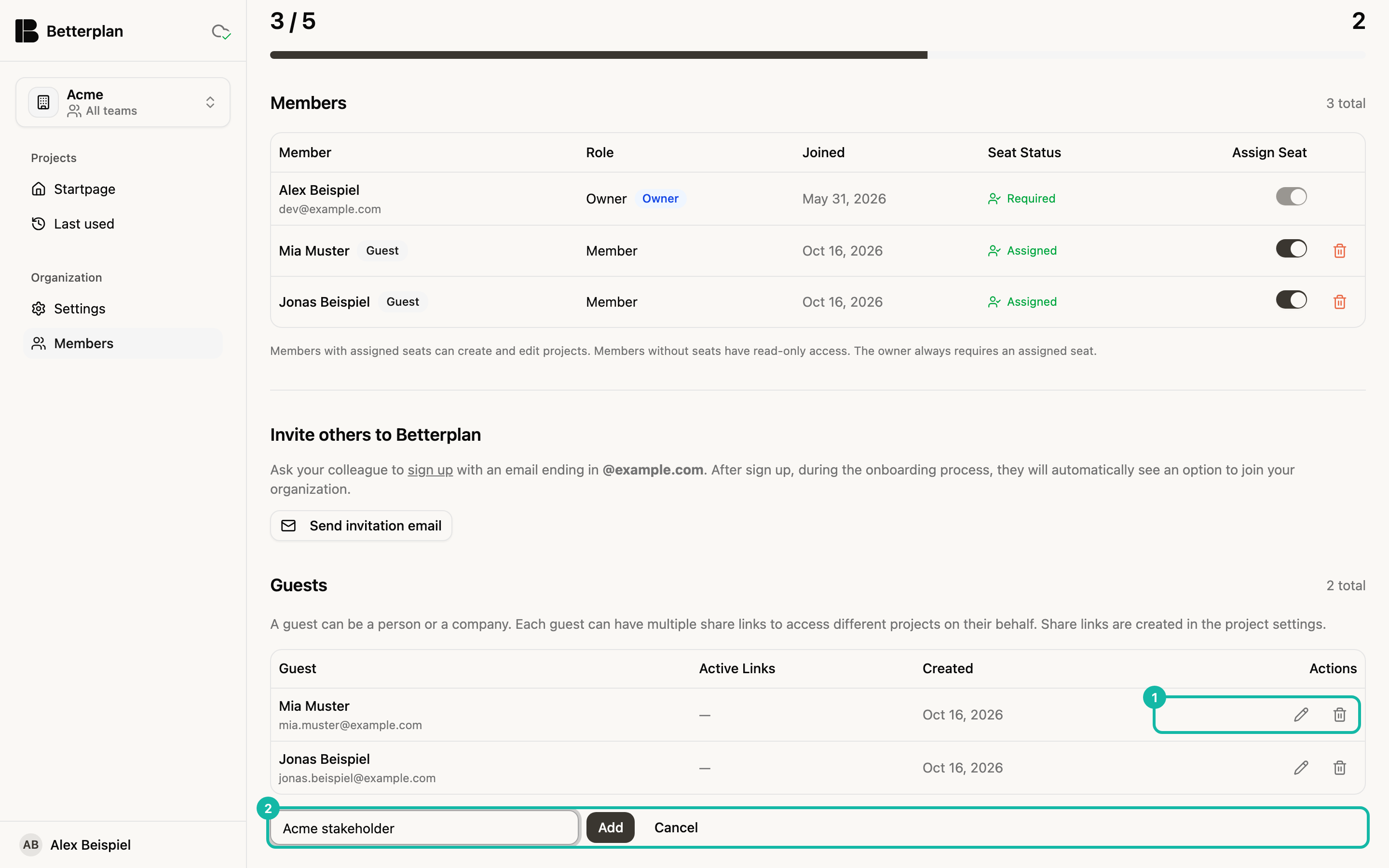The image size is (1389, 868).
Task: Click the Betterplan logo icon
Action: click(x=27, y=31)
